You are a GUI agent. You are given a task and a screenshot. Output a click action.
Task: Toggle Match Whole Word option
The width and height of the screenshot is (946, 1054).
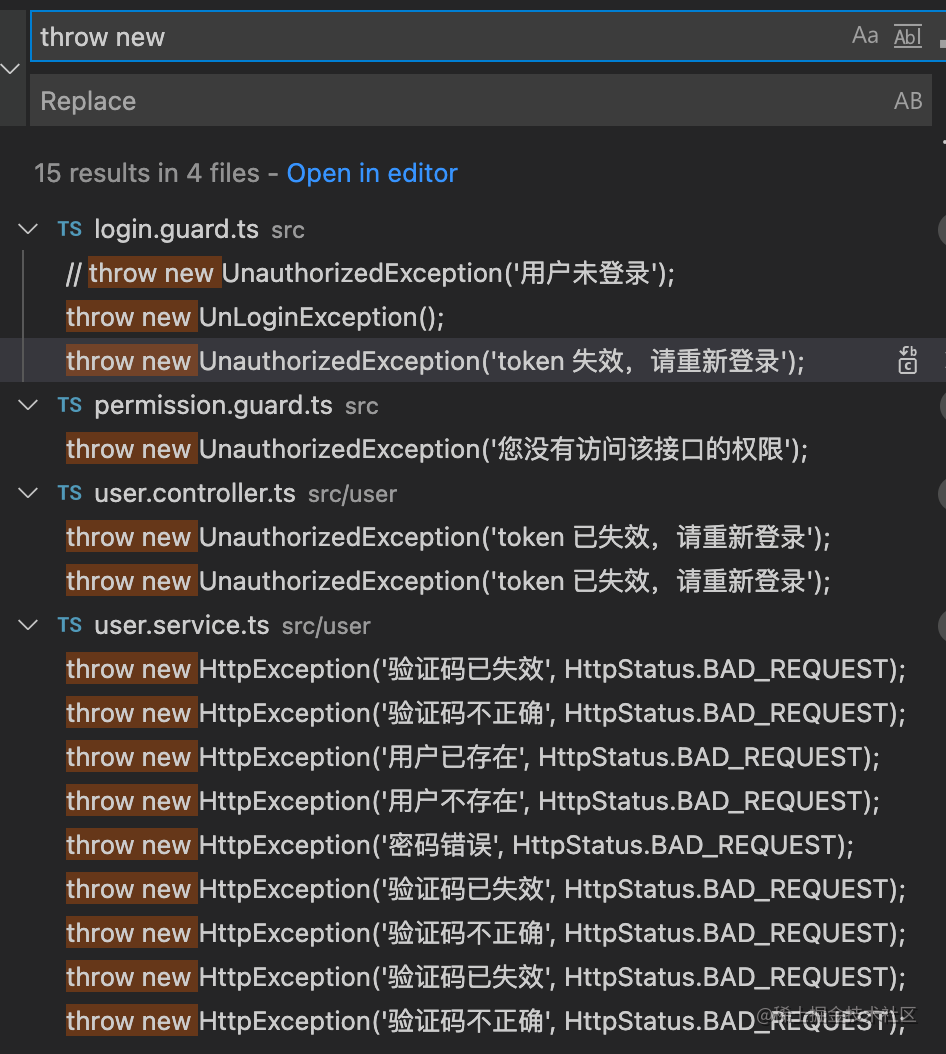(x=907, y=37)
